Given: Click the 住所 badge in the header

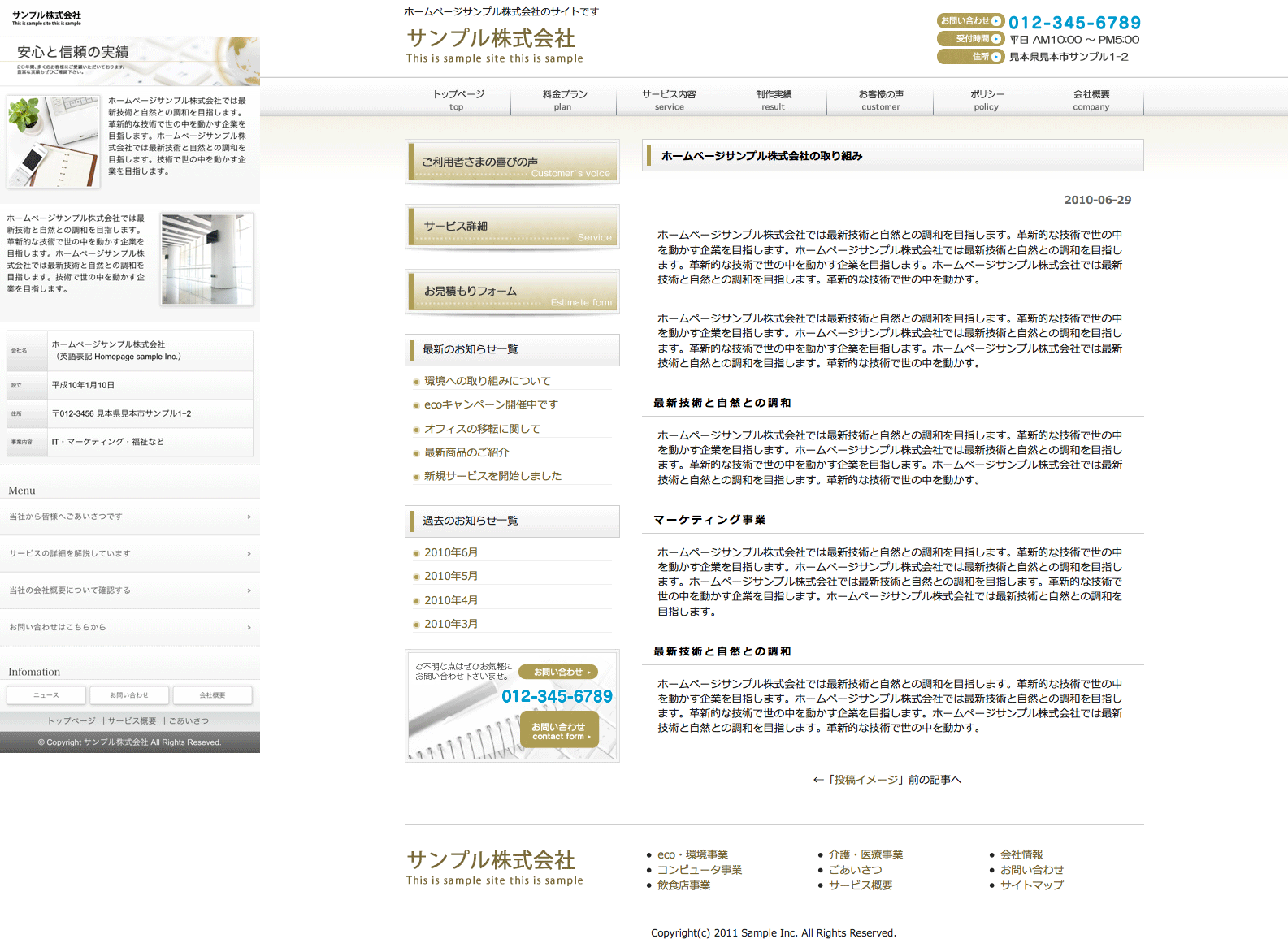Looking at the screenshot, I should [x=970, y=57].
